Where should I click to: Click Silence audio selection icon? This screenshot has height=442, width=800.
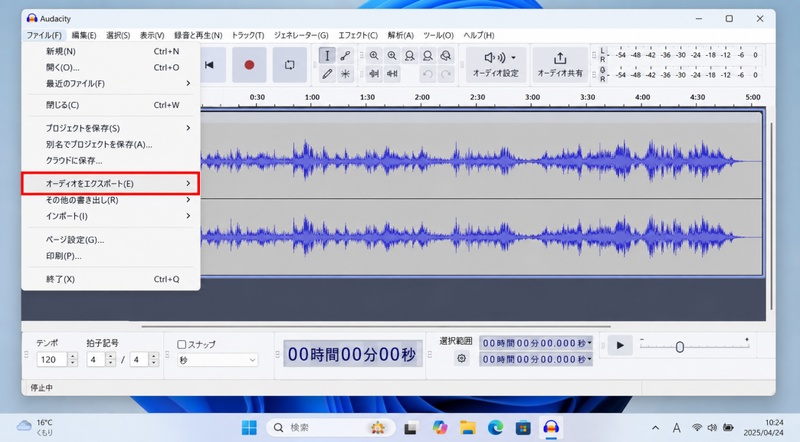tap(392, 74)
